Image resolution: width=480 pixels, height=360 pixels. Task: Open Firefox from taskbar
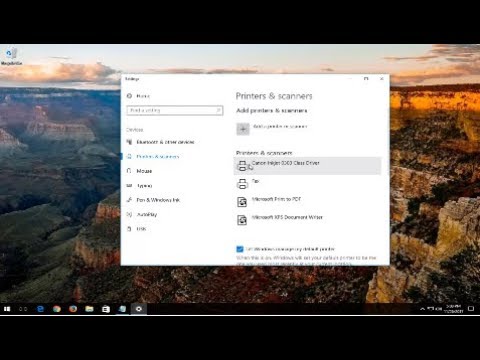coord(73,309)
